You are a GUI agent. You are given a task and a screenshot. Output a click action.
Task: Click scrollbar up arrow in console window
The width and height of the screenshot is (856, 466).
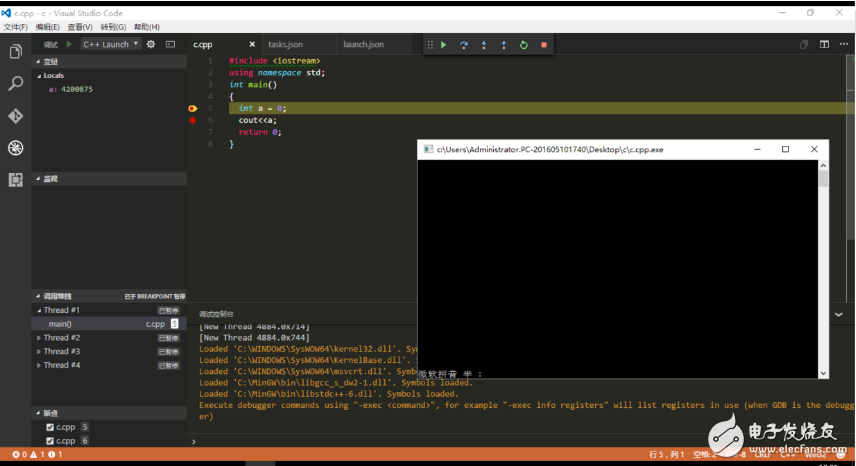tap(823, 165)
